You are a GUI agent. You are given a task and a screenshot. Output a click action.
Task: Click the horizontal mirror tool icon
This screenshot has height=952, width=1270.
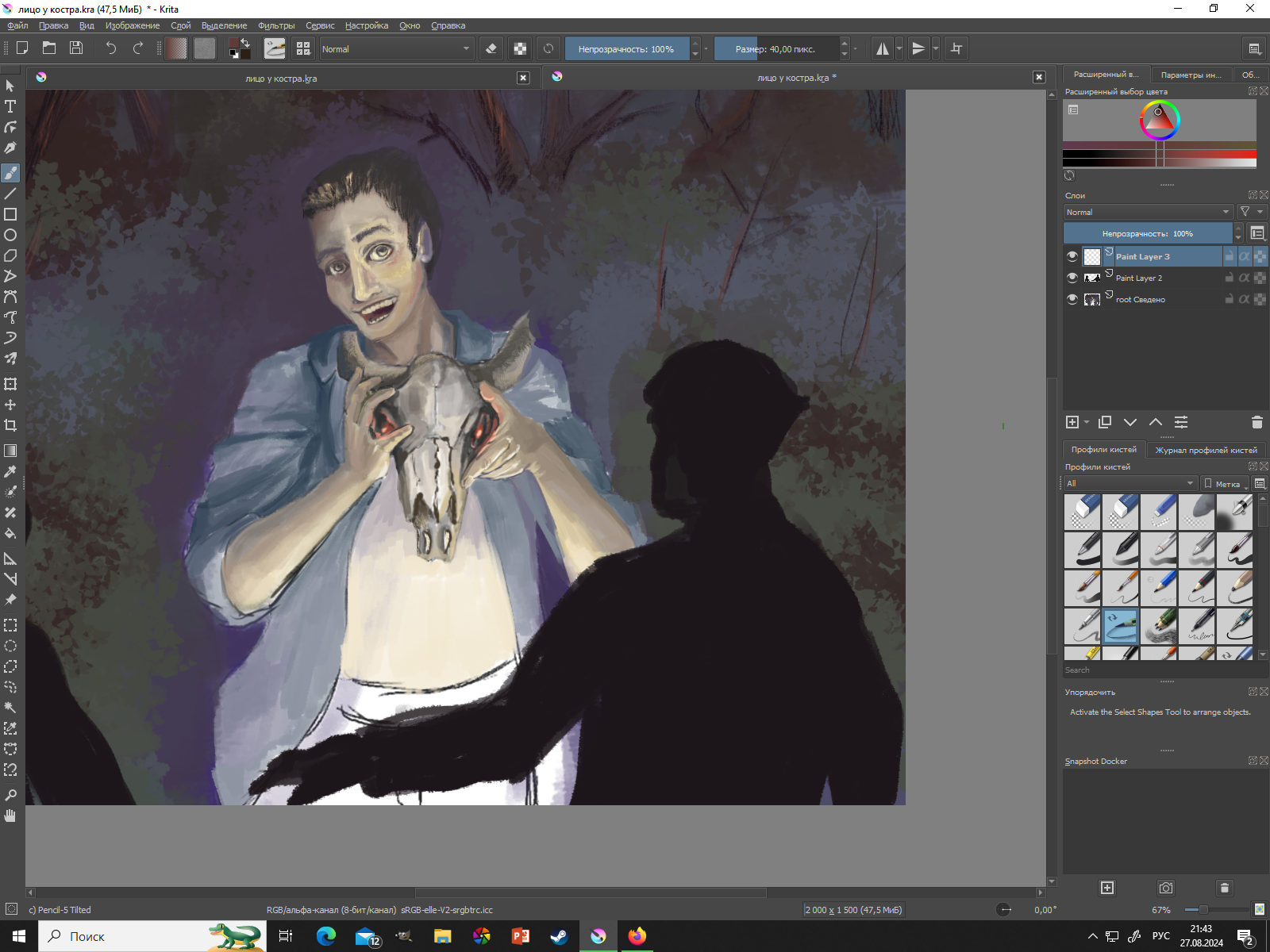pos(882,48)
